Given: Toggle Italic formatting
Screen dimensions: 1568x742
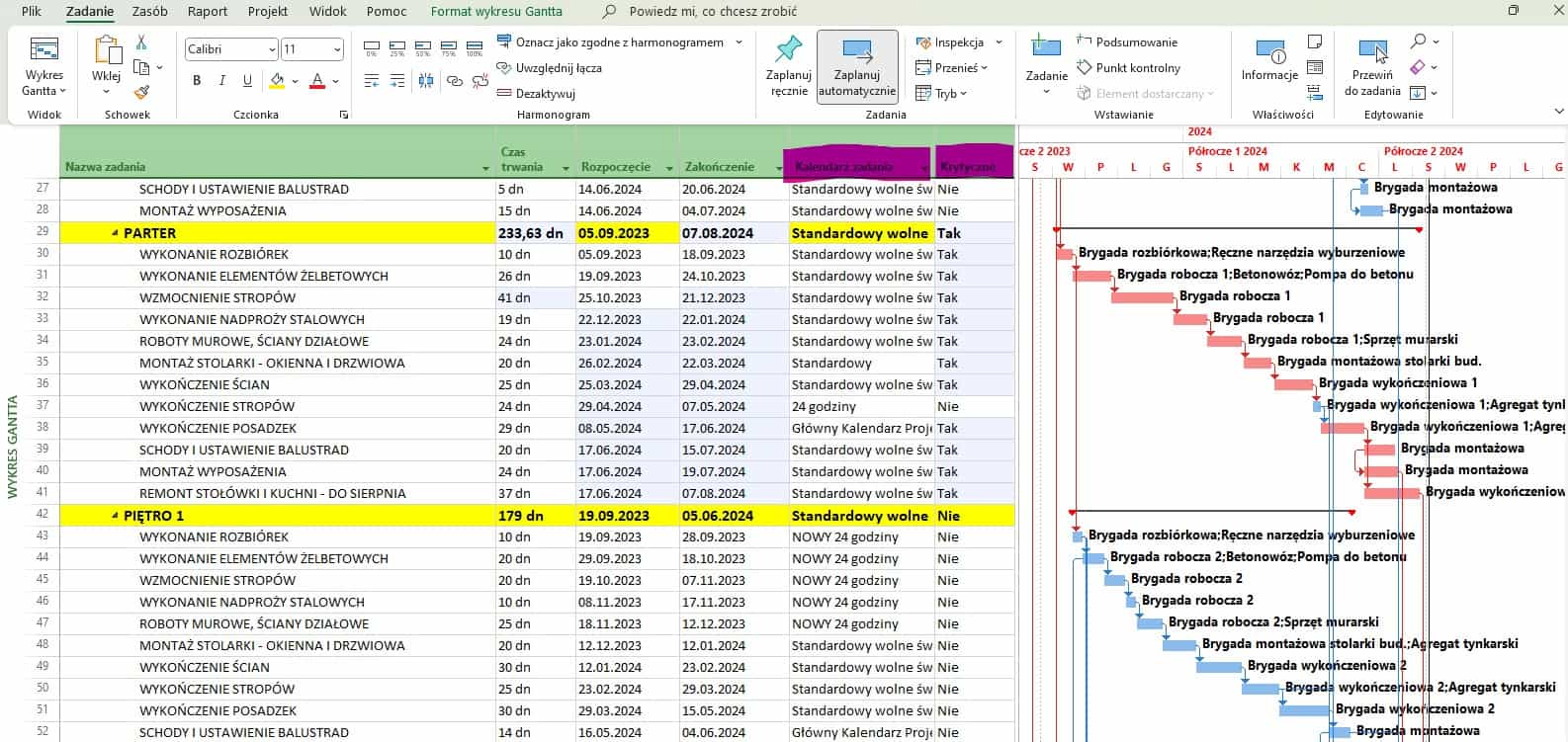Looking at the screenshot, I should coord(222,81).
